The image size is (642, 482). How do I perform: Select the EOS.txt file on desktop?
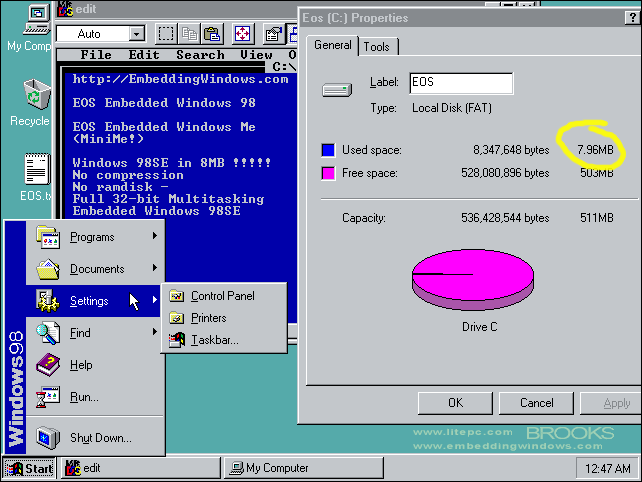tap(34, 177)
